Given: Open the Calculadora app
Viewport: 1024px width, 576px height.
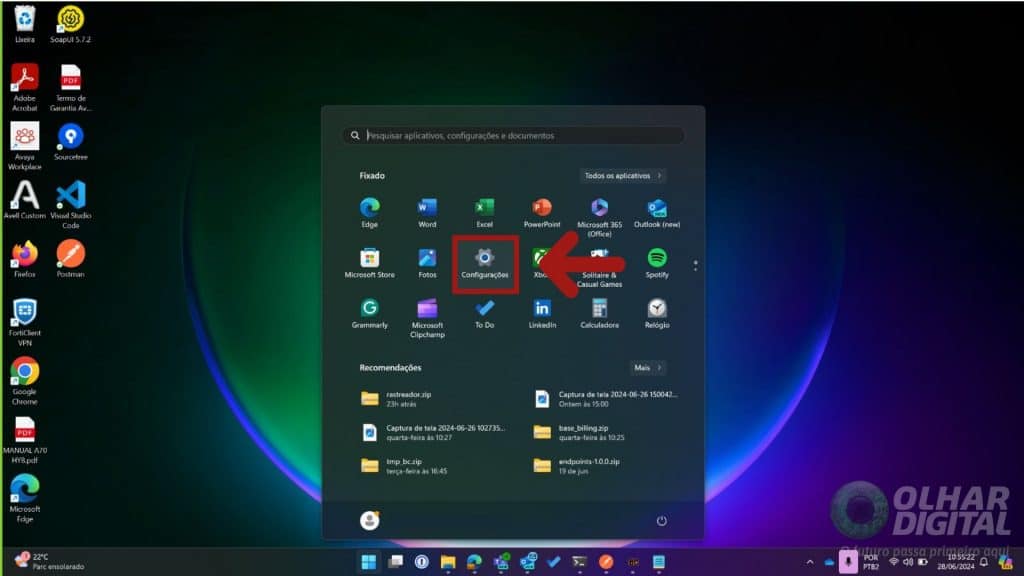Looking at the screenshot, I should pos(600,313).
